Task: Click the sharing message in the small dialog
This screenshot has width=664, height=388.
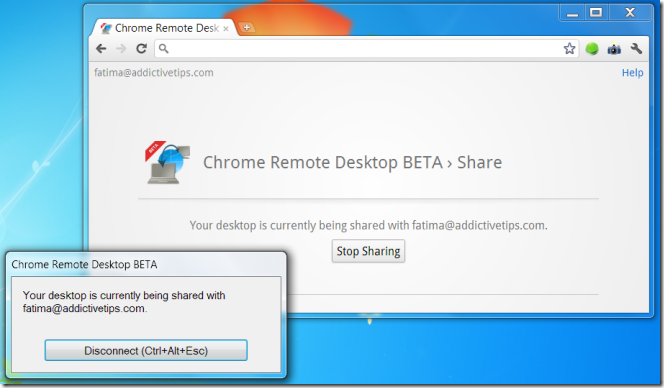Action: click(x=124, y=302)
